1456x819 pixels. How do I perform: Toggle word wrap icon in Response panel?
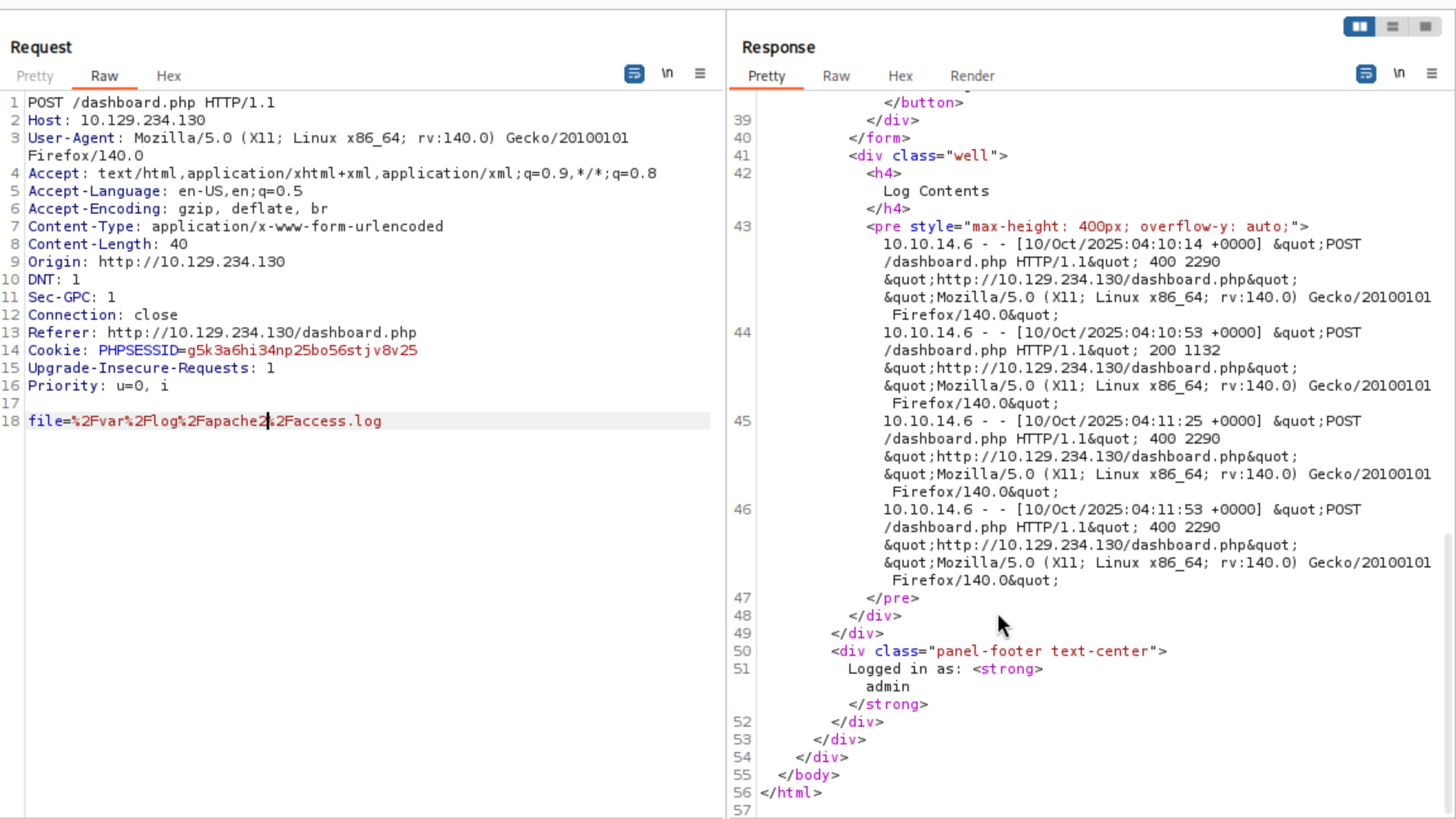(x=1366, y=74)
